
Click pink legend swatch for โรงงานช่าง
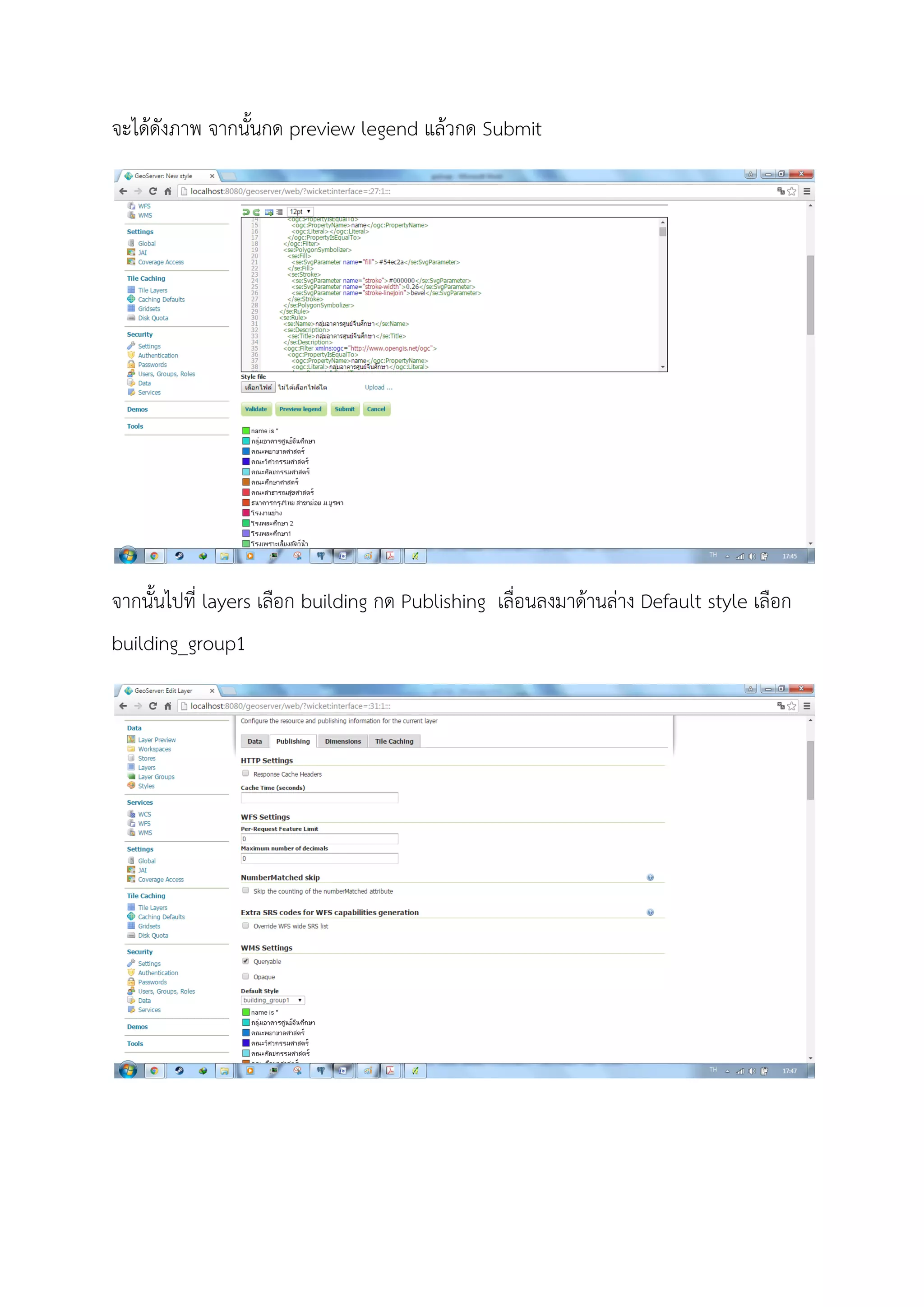(x=246, y=513)
